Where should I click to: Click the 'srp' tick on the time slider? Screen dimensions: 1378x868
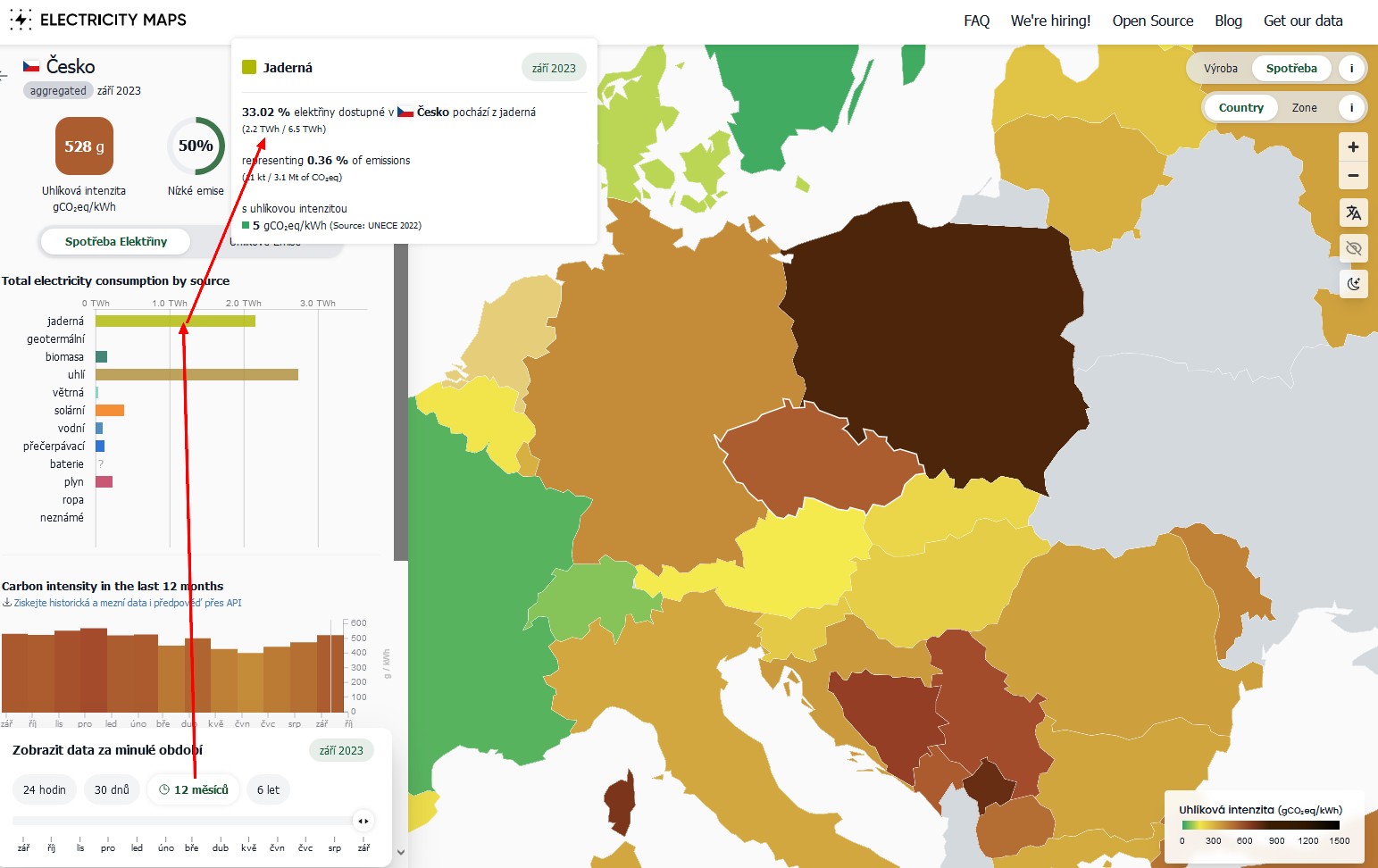pyautogui.click(x=334, y=847)
